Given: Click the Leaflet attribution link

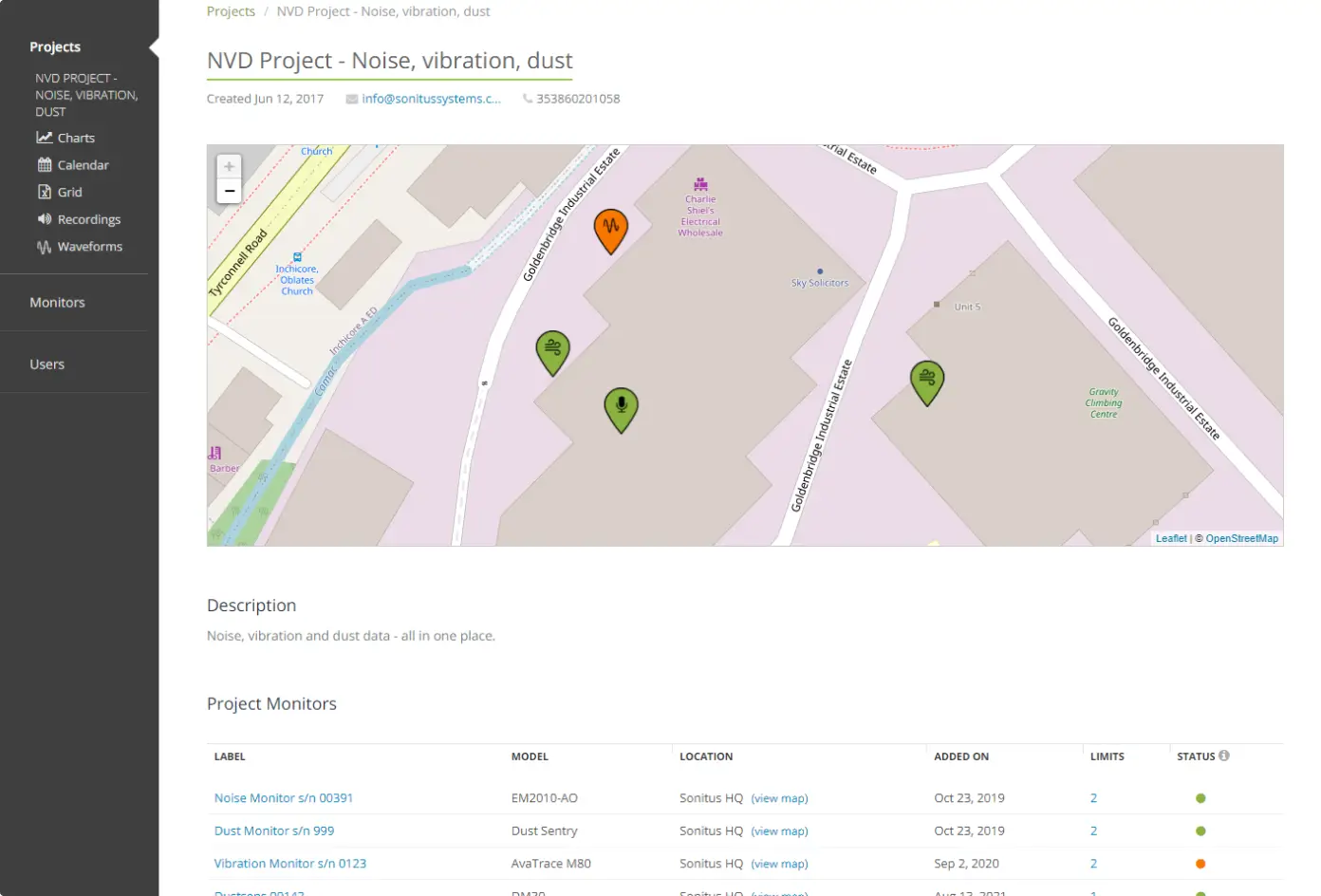Looking at the screenshot, I should (x=1171, y=538).
